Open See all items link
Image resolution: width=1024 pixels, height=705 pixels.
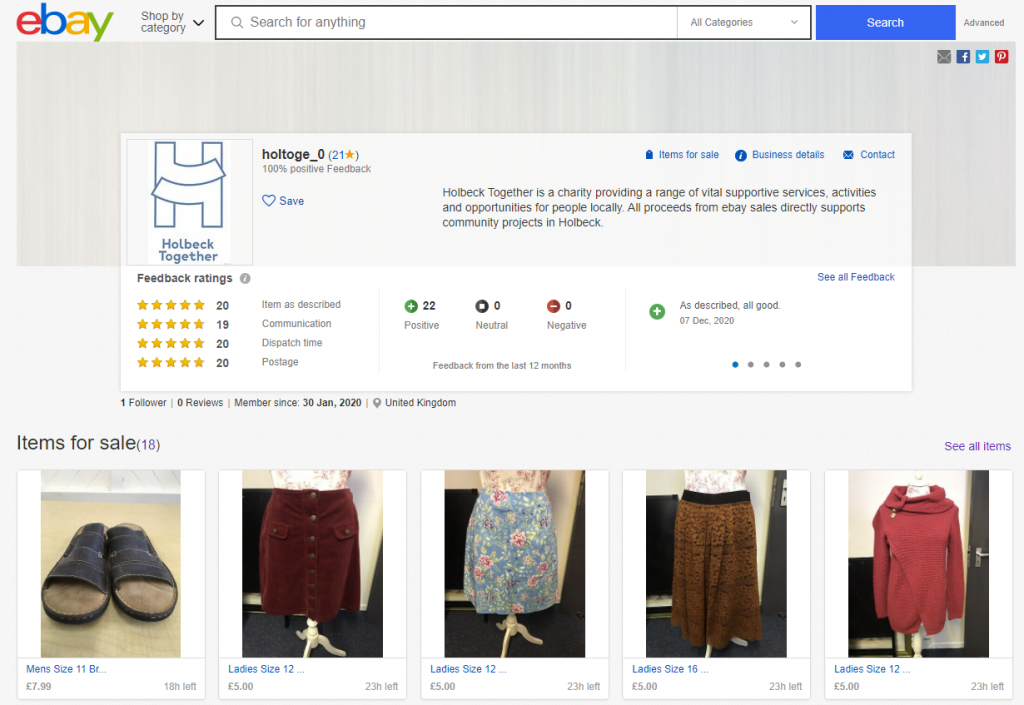(x=977, y=446)
